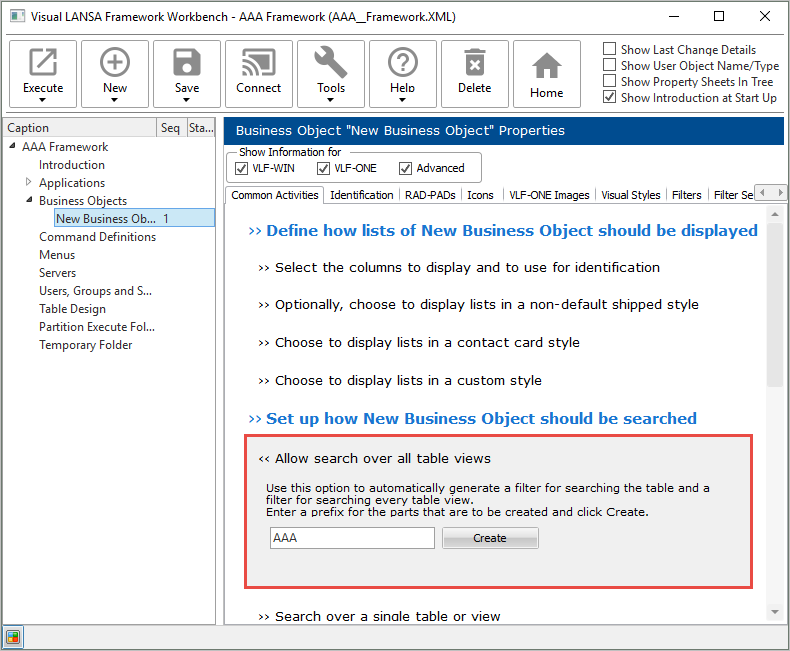Viewport: 790px width, 651px height.
Task: Open the Tools wrench icon
Action: (x=331, y=63)
